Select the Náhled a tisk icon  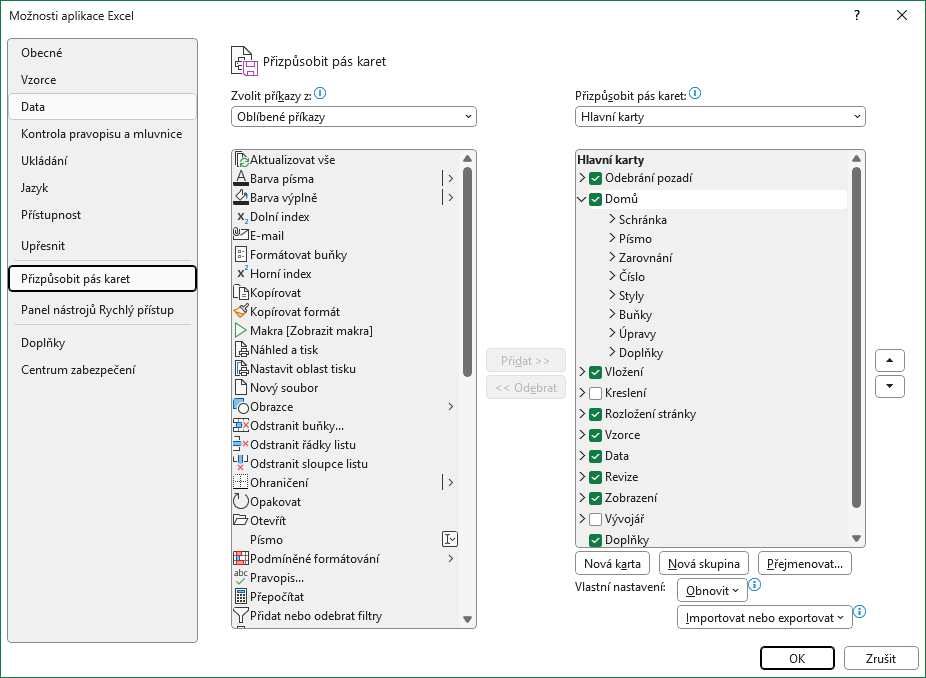240,350
